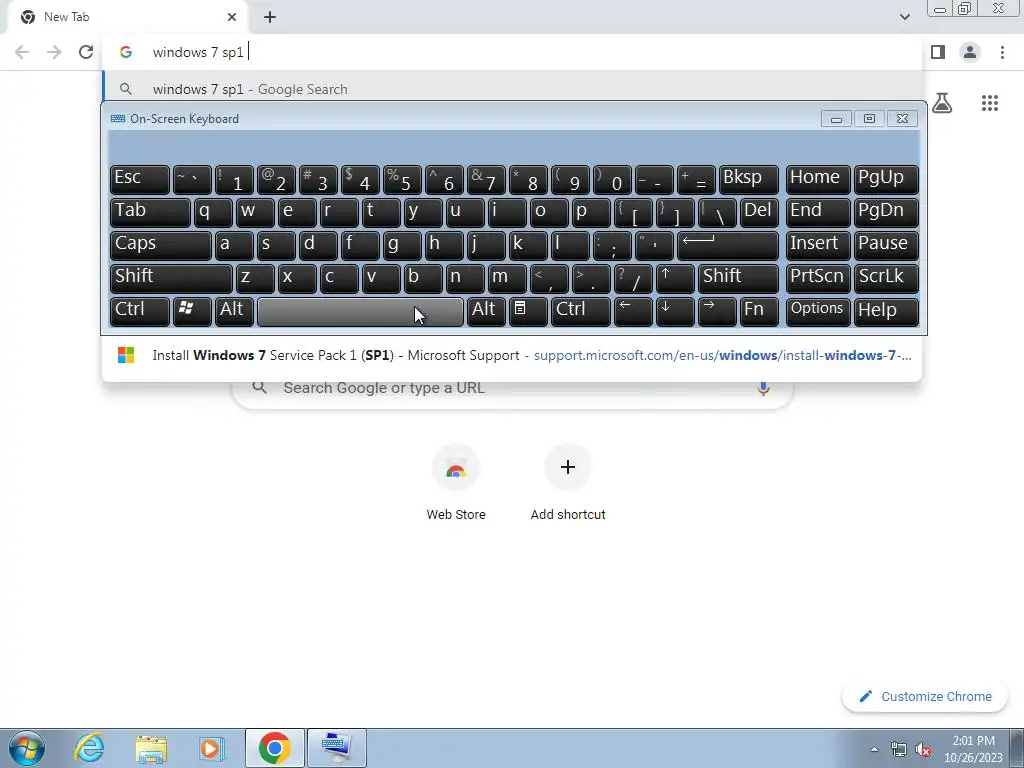Viewport: 1024px width, 768px height.
Task: Launch Internet Explorer from the taskbar
Action: click(89, 748)
